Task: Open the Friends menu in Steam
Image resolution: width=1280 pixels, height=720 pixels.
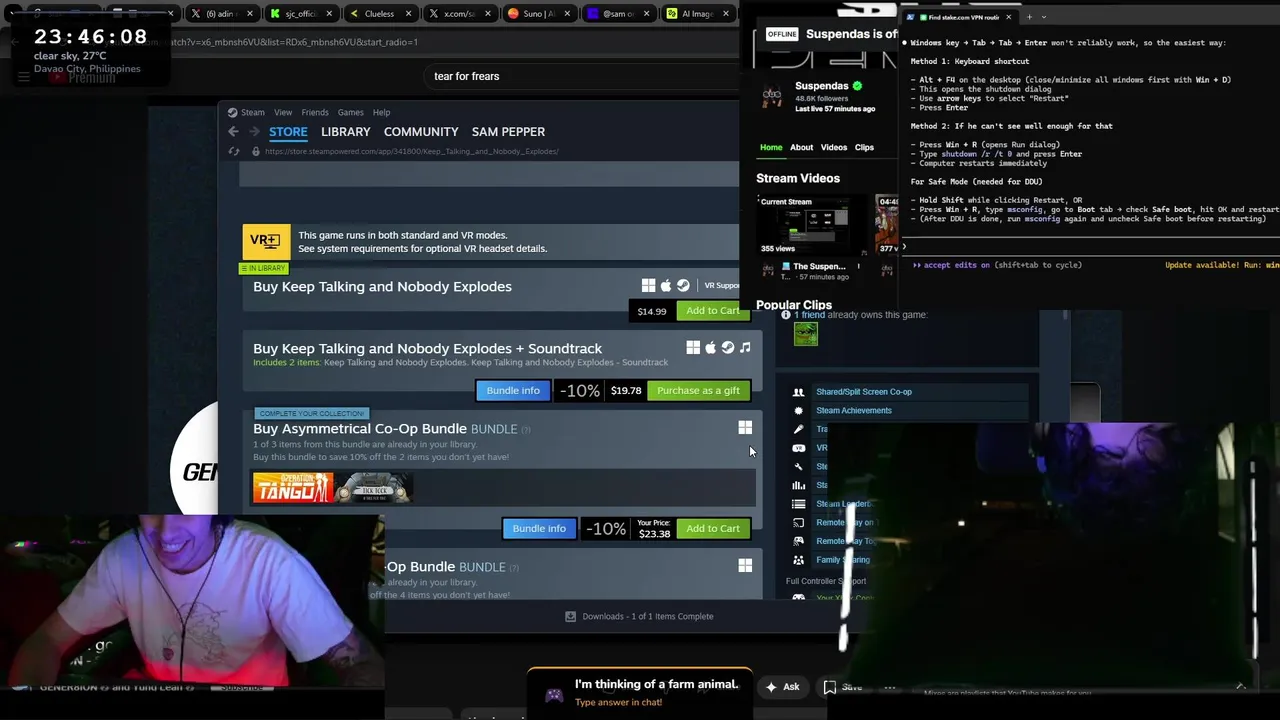Action: pos(315,112)
